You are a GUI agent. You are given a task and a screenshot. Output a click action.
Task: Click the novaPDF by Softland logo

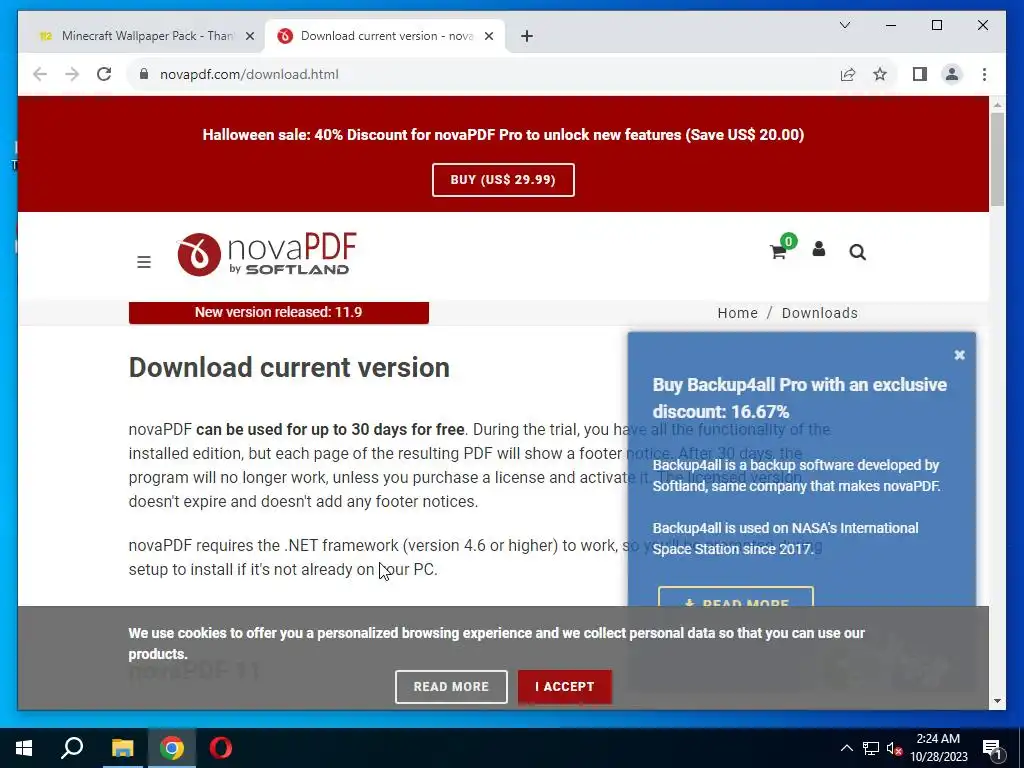click(x=266, y=254)
